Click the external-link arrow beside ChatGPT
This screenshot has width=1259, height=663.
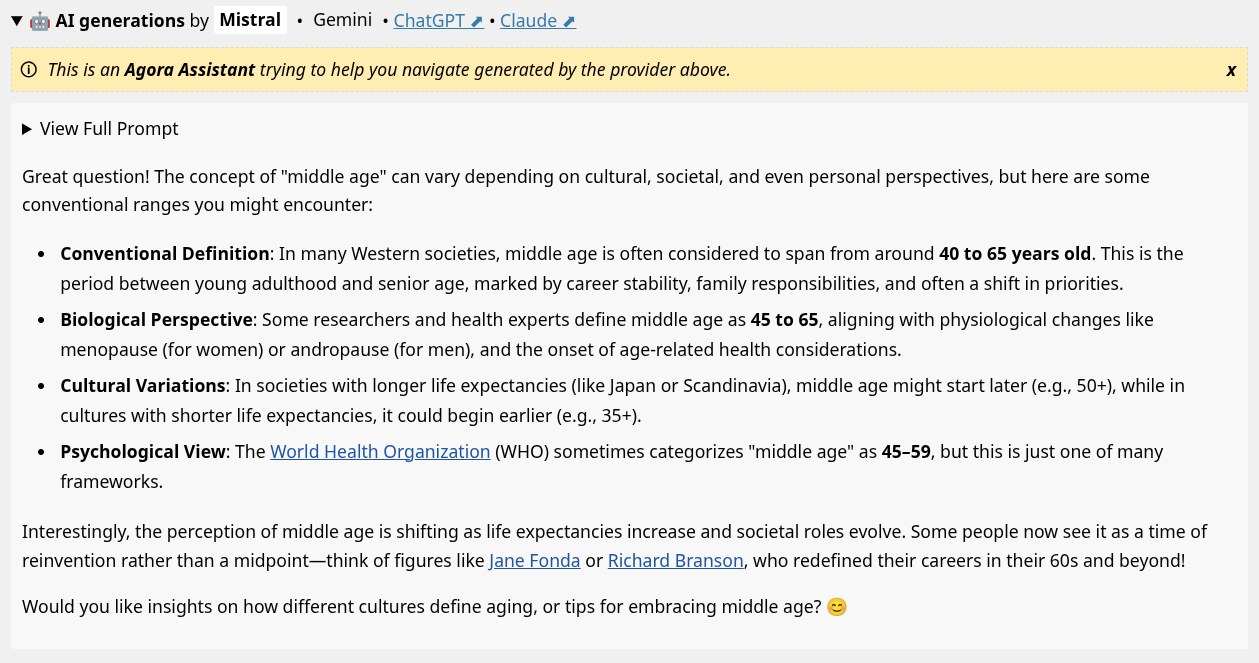pyautogui.click(x=477, y=21)
